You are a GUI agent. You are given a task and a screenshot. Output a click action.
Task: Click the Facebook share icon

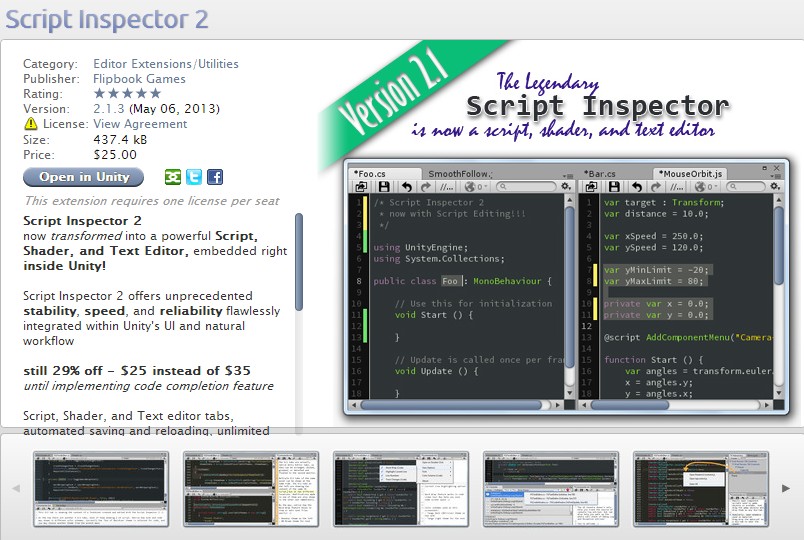pyautogui.click(x=215, y=177)
